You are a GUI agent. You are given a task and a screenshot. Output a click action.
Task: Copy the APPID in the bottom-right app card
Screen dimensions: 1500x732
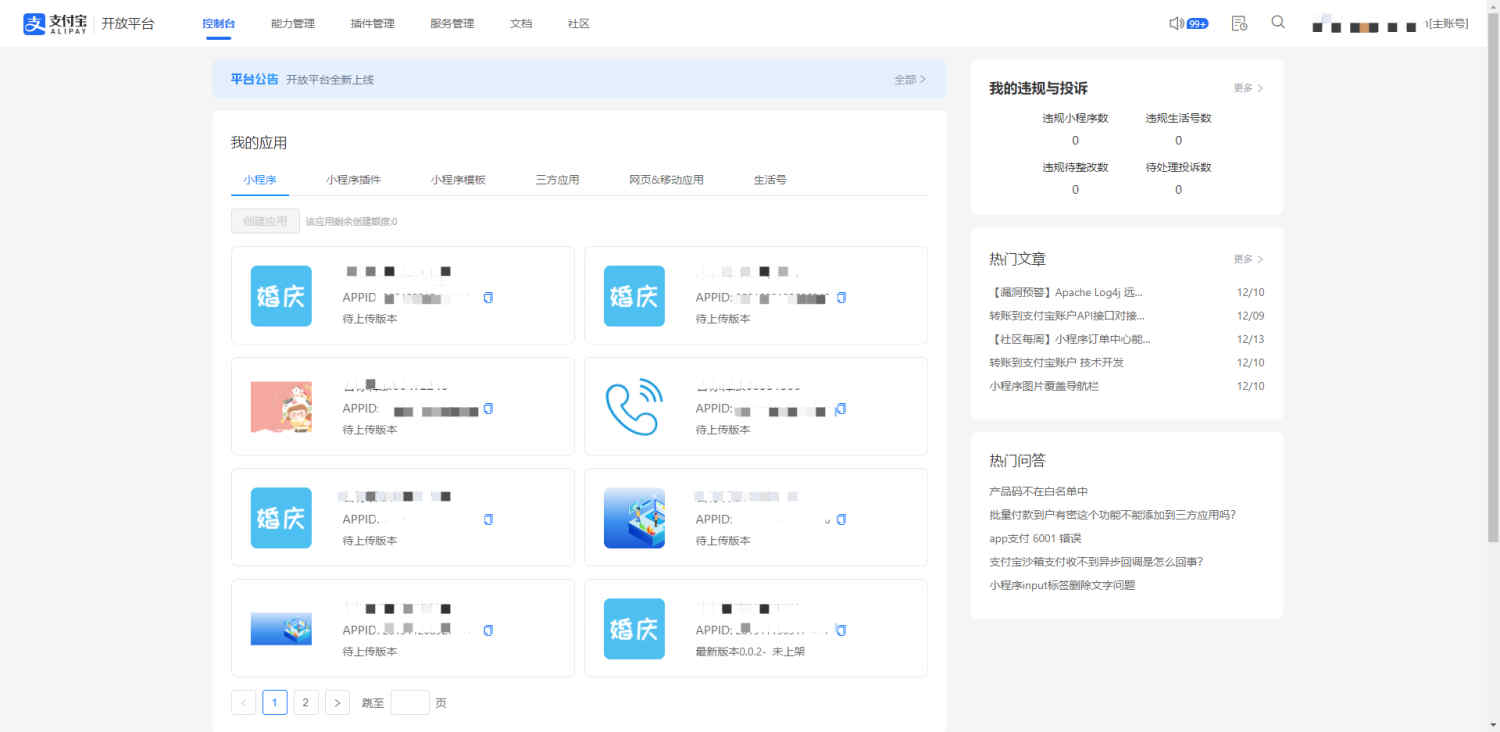[841, 630]
